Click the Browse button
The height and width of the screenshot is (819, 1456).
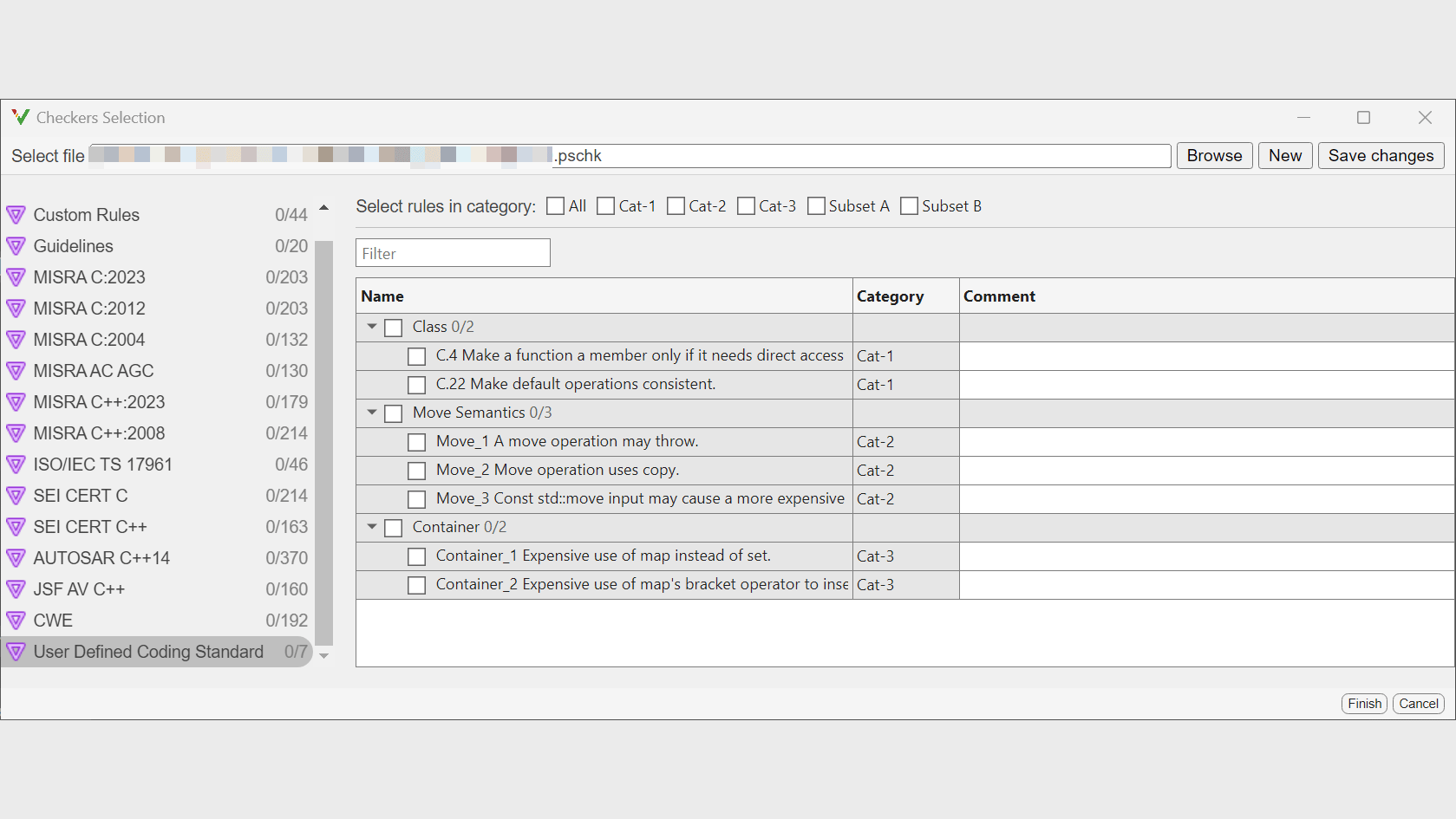pyautogui.click(x=1214, y=156)
